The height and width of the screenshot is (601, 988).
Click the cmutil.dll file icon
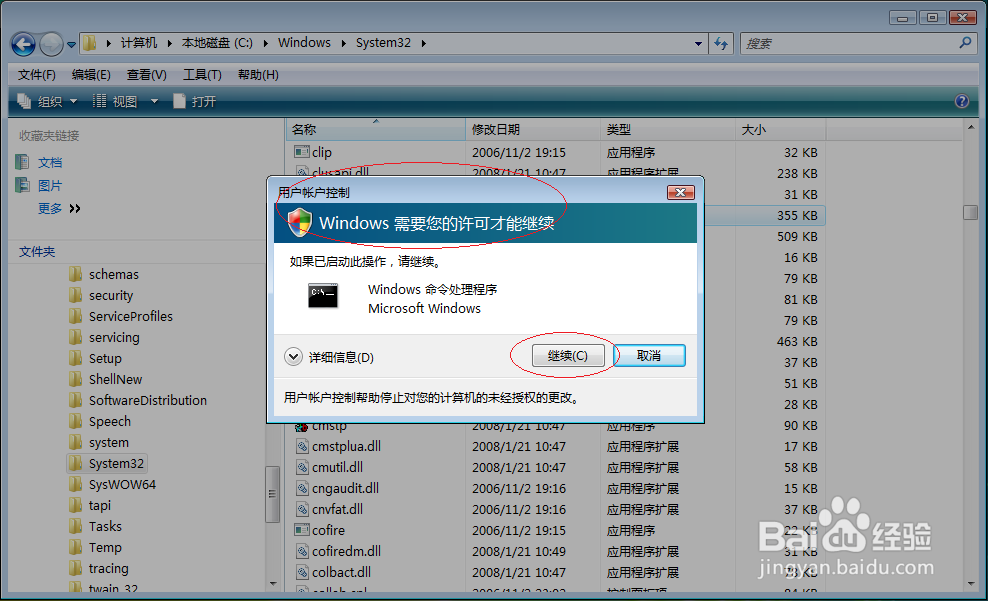302,467
